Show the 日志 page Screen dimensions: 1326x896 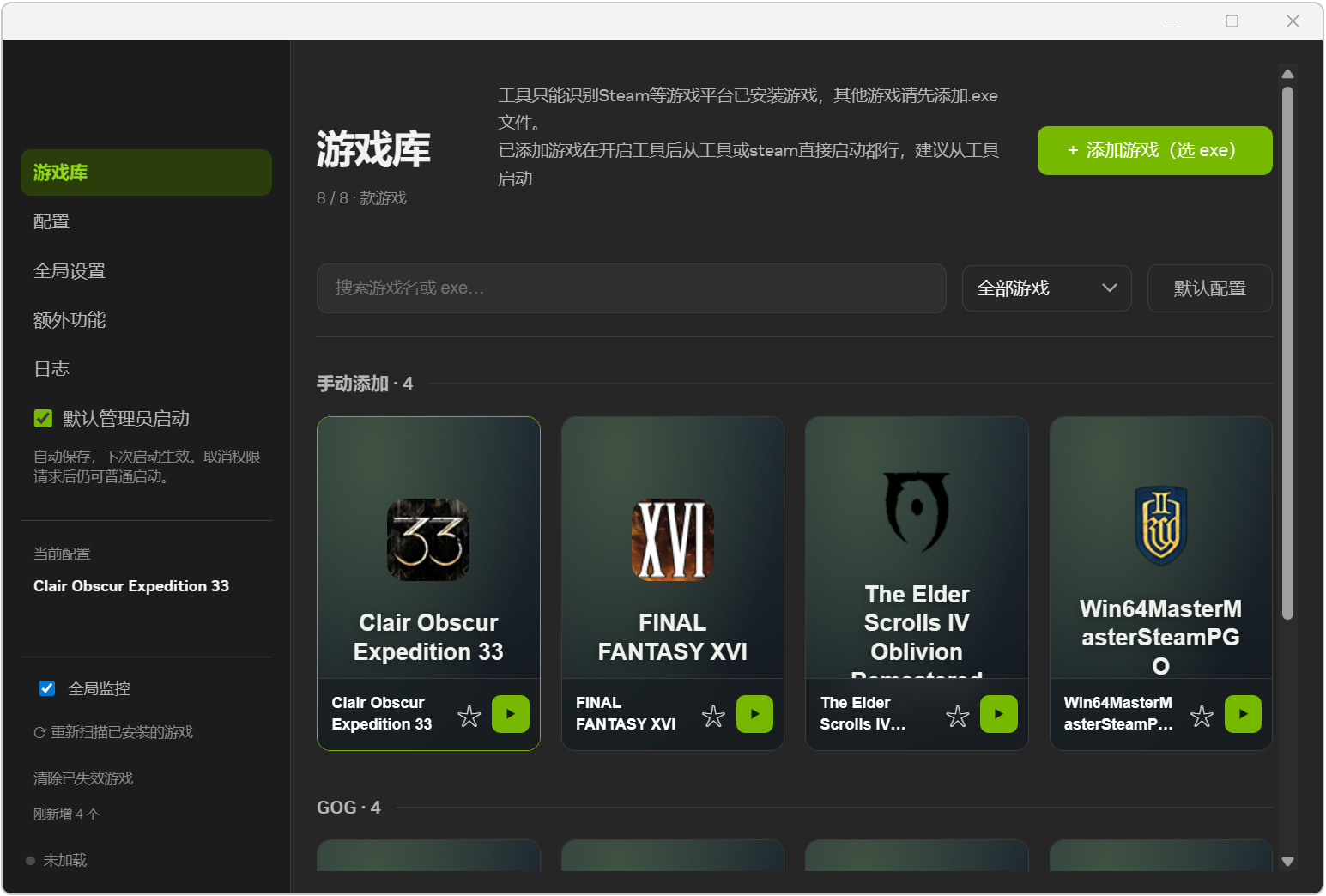pyautogui.click(x=146, y=369)
